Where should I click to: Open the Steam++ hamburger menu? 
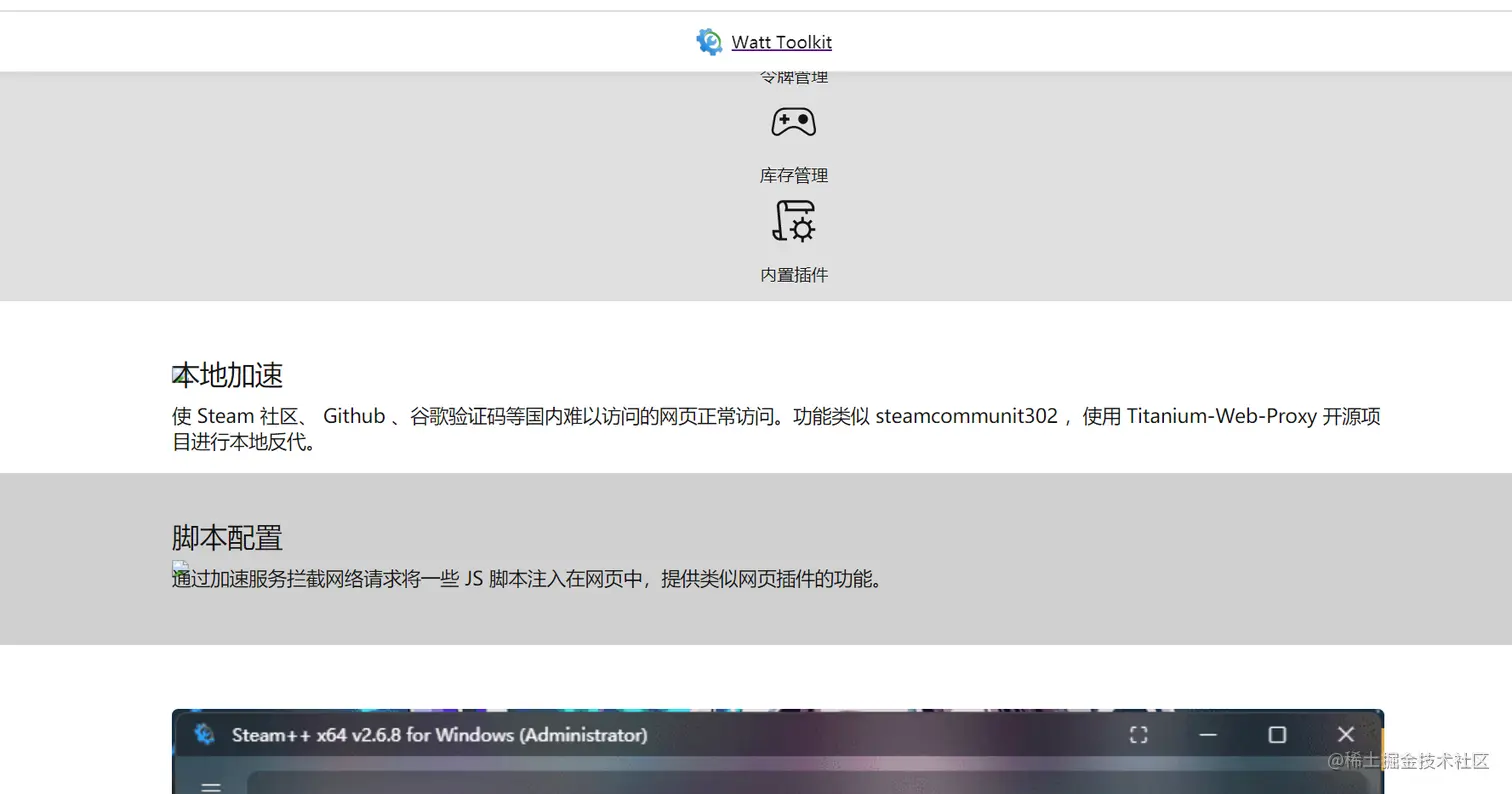211,788
